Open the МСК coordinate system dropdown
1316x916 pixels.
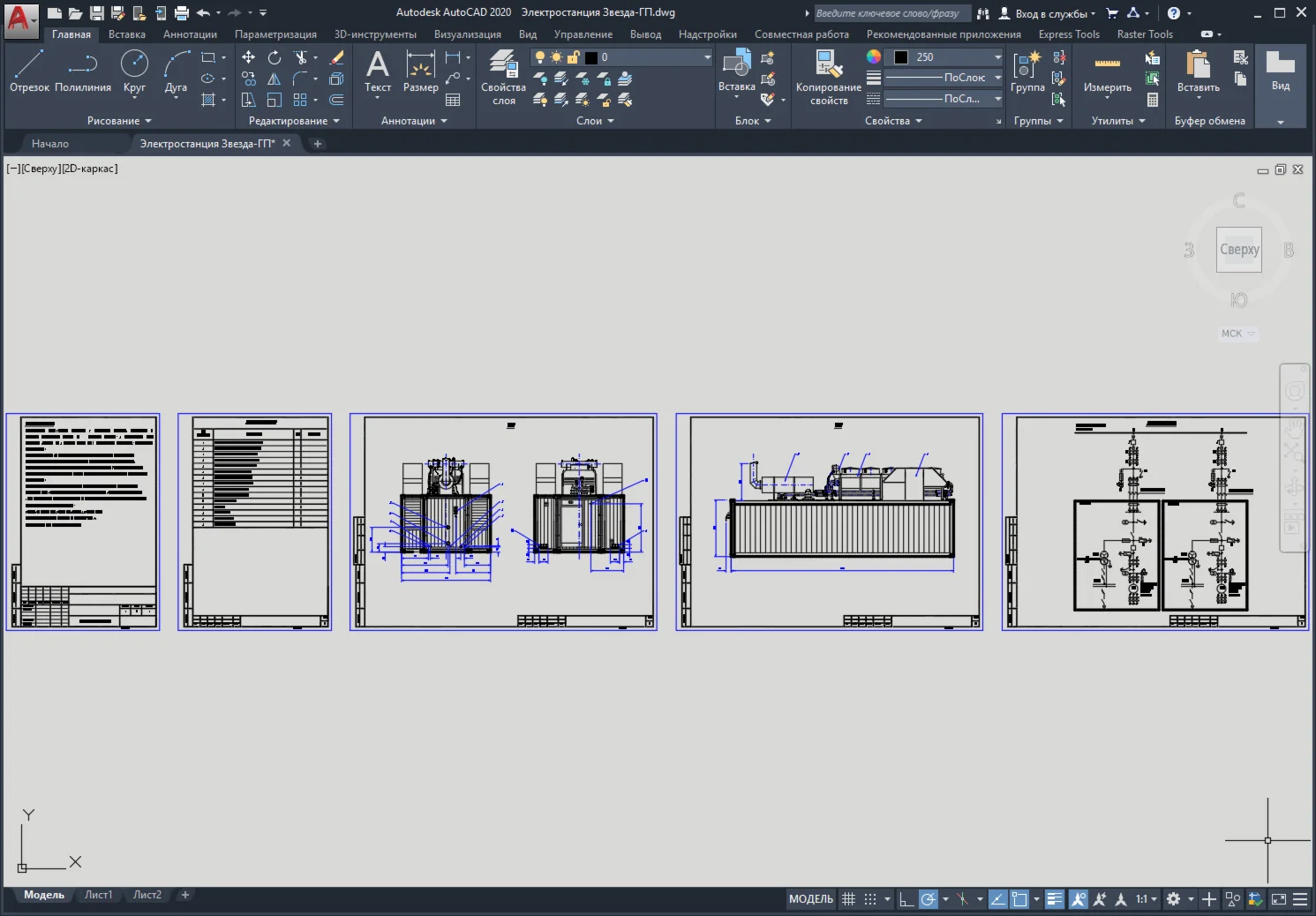click(x=1238, y=334)
